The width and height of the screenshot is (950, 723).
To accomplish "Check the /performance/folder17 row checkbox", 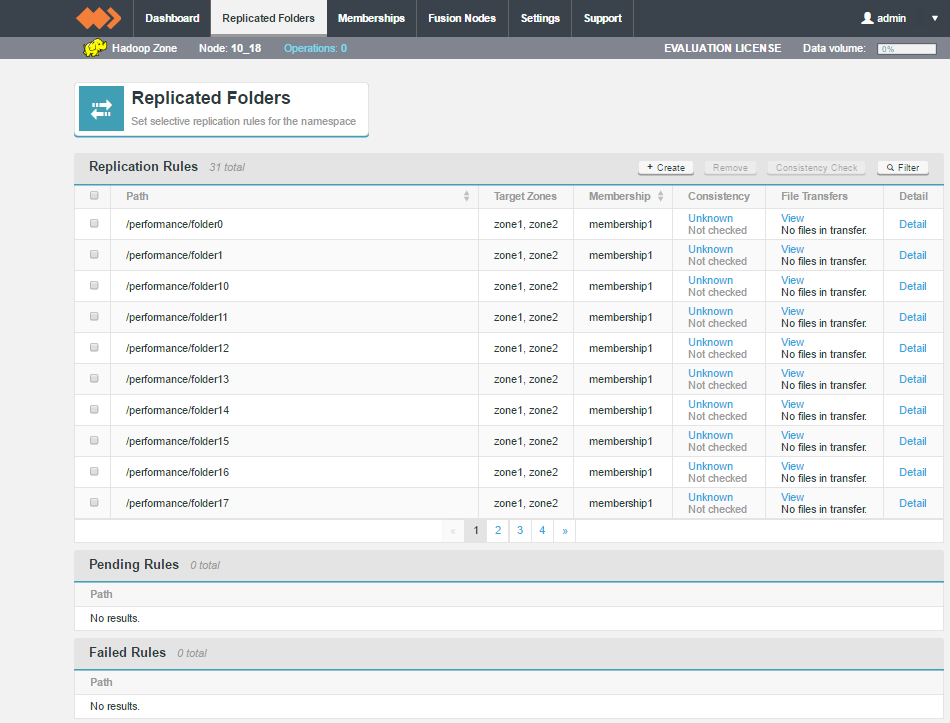I will click(x=94, y=502).
